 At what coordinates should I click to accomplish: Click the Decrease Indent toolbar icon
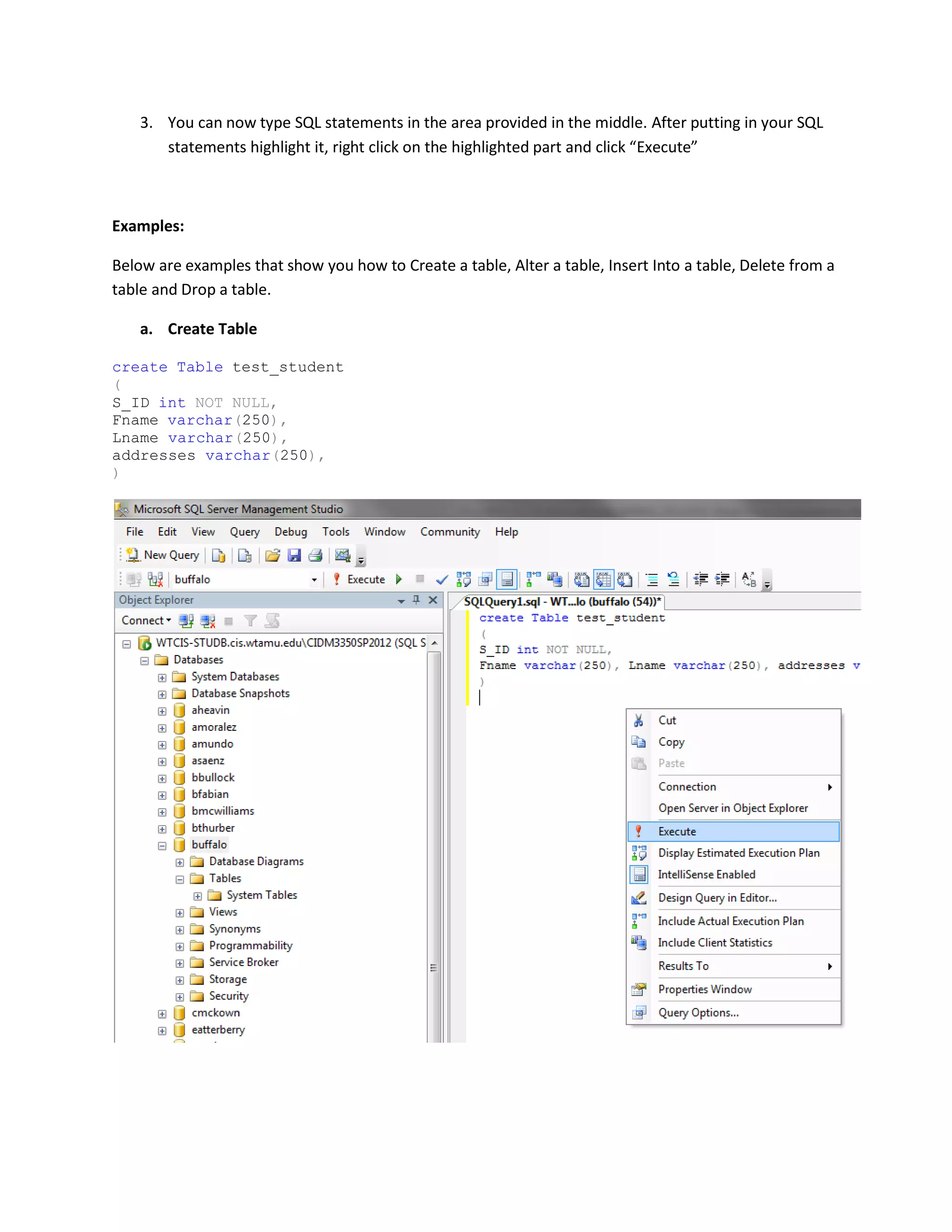[x=701, y=579]
